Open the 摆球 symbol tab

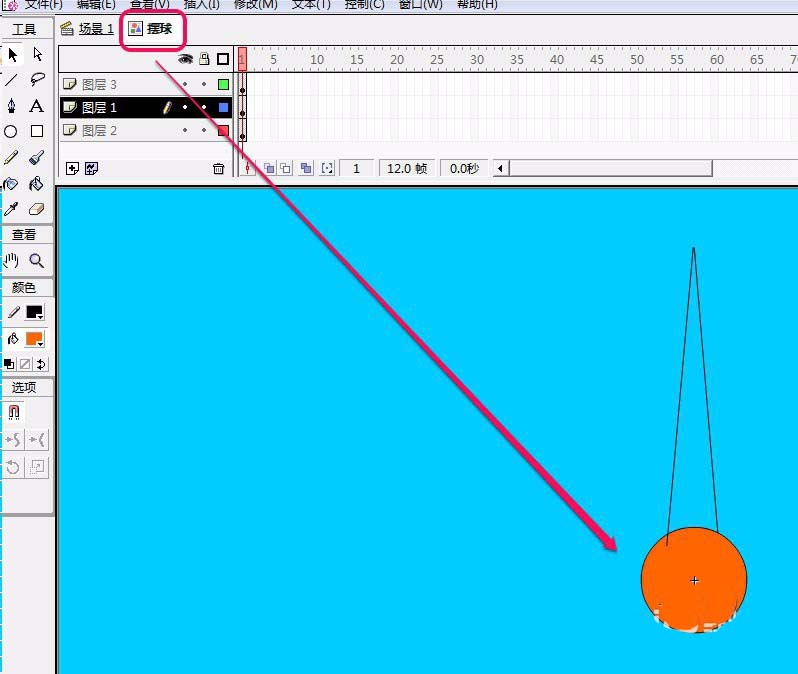pos(152,29)
